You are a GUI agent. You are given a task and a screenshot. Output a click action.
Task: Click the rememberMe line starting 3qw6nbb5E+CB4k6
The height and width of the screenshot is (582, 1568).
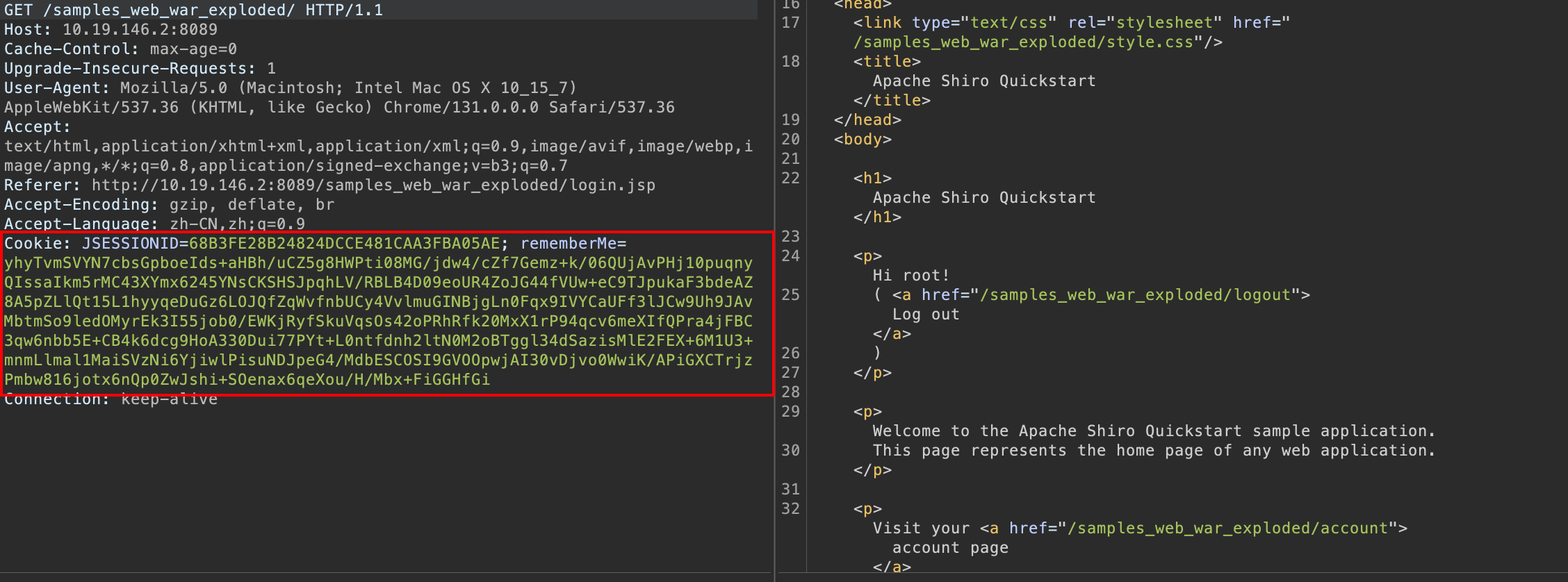tap(378, 340)
